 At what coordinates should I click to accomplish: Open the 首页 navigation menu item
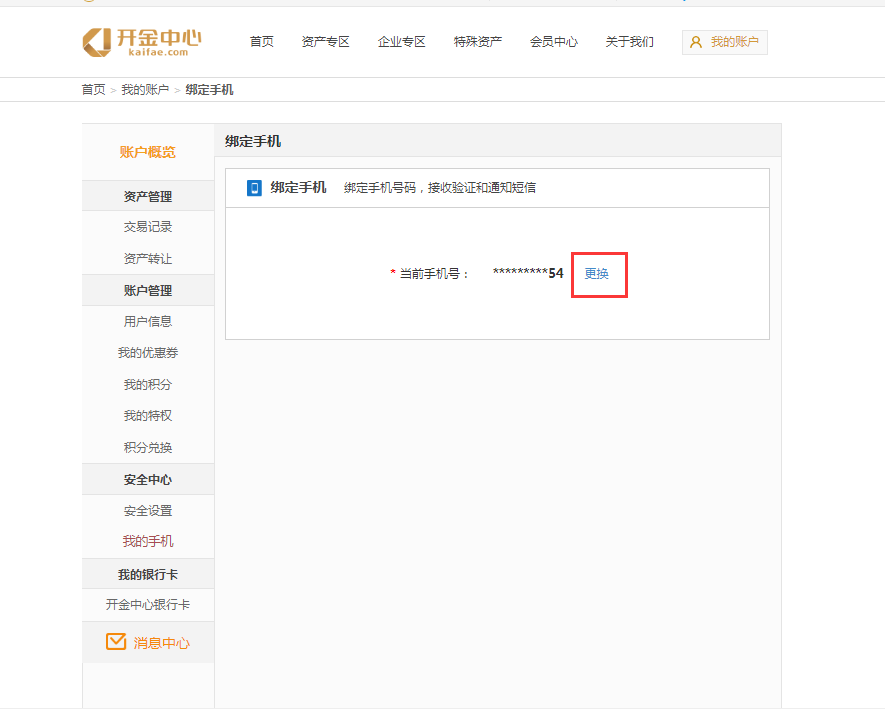coord(262,42)
